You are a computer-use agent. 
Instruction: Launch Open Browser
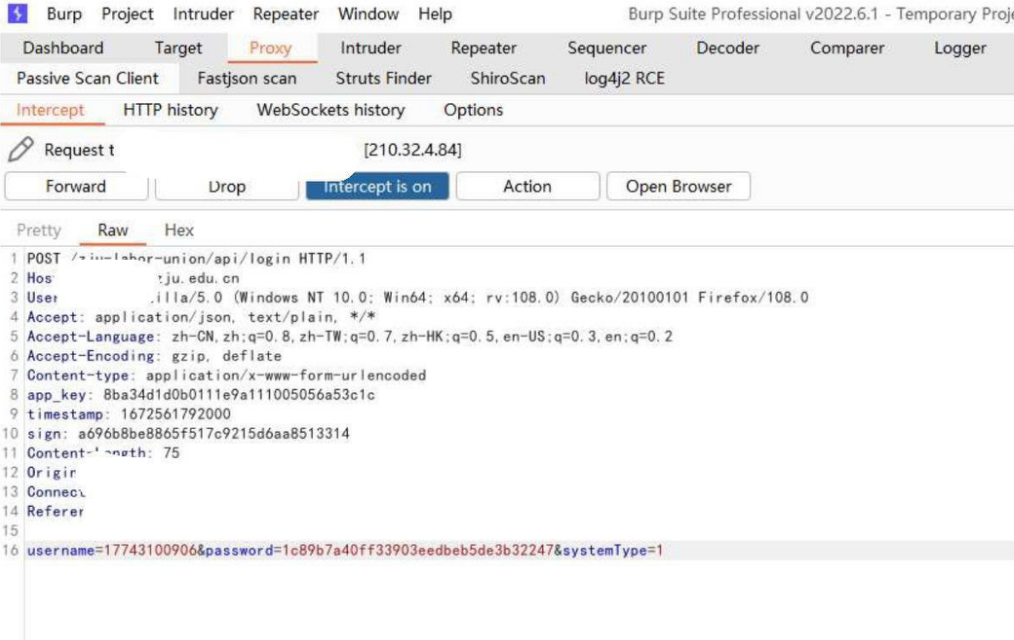tap(678, 186)
